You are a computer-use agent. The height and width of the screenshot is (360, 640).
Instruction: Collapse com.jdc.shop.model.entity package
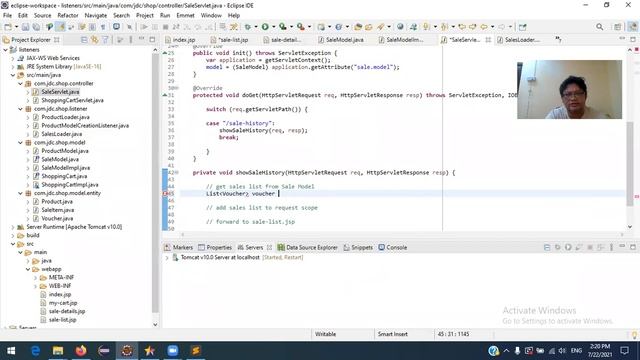click(20, 193)
